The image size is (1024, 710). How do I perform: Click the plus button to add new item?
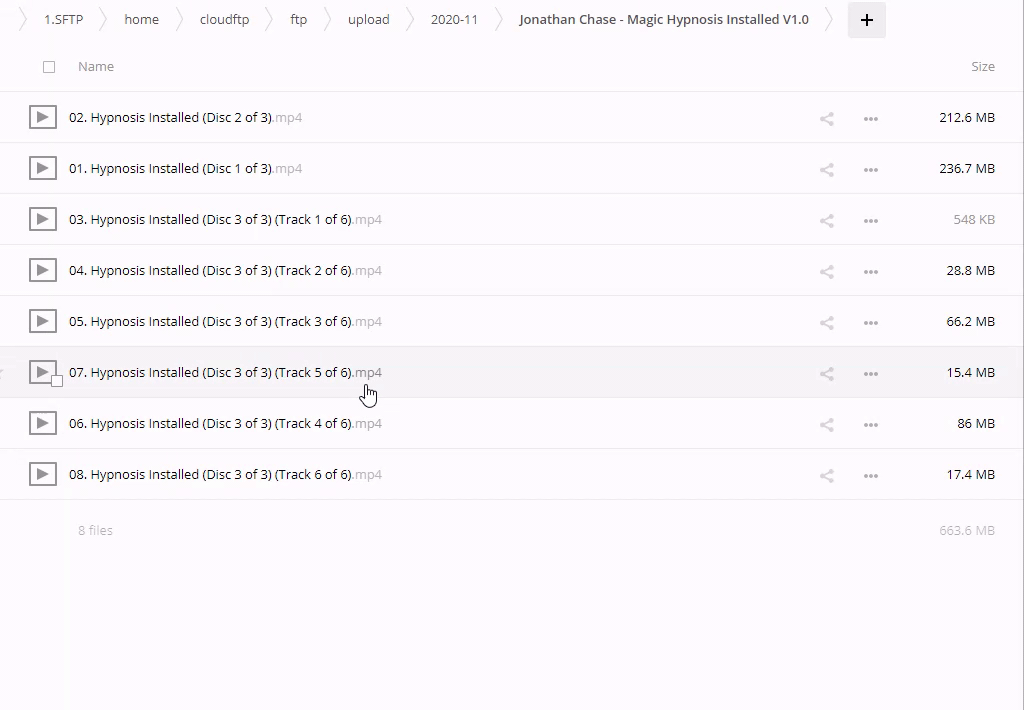(x=866, y=20)
